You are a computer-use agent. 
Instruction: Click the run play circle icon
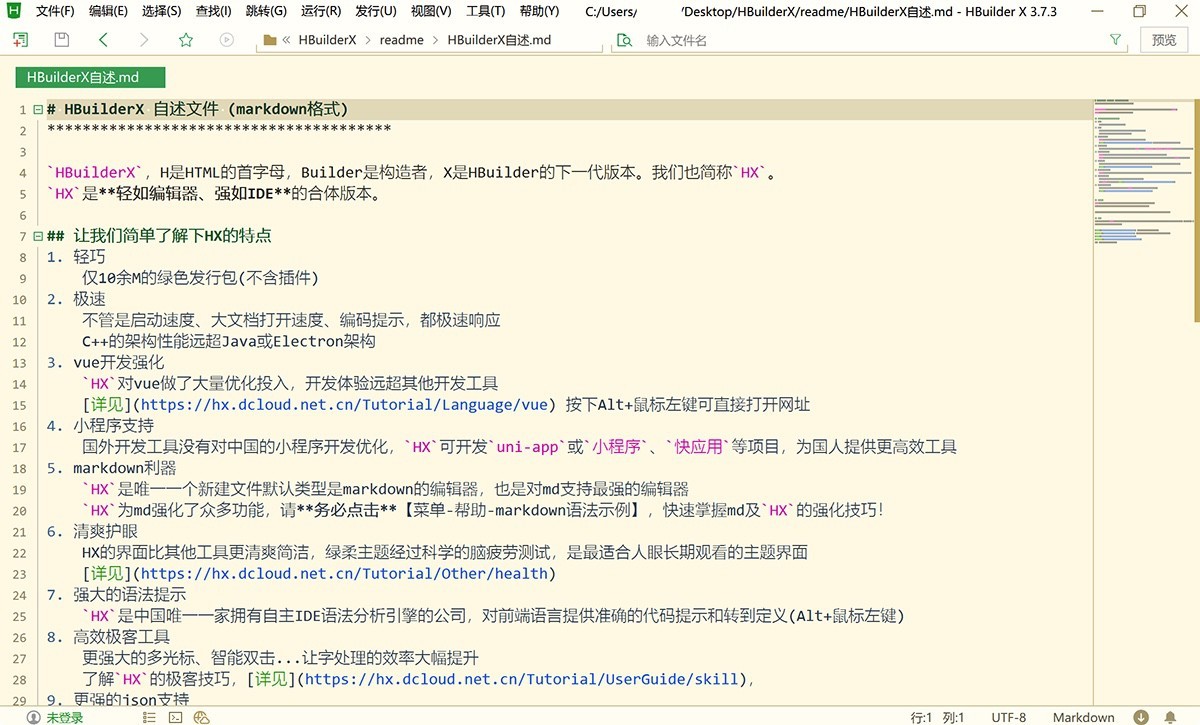click(226, 40)
